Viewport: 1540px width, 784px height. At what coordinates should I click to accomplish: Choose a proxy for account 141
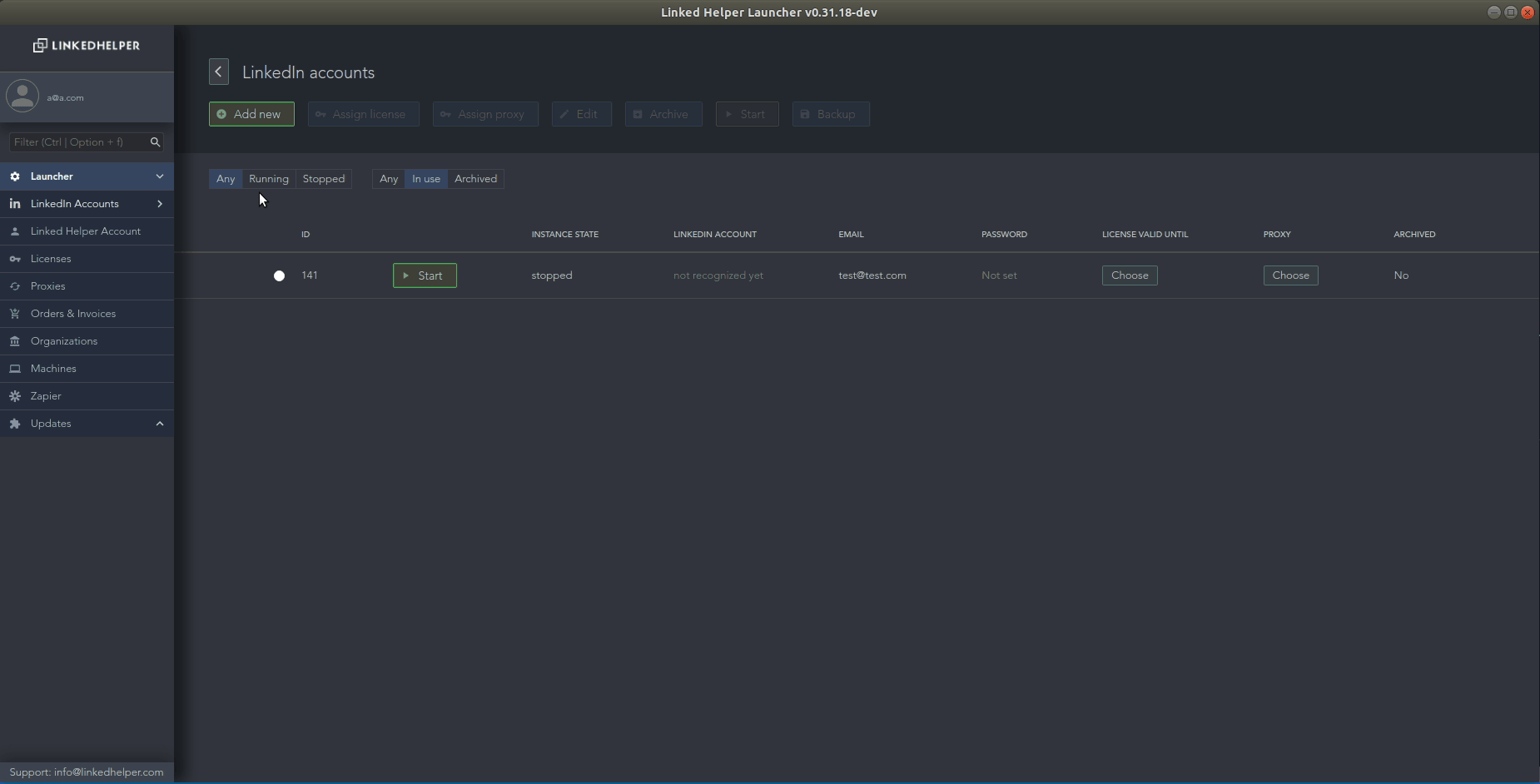click(x=1290, y=275)
